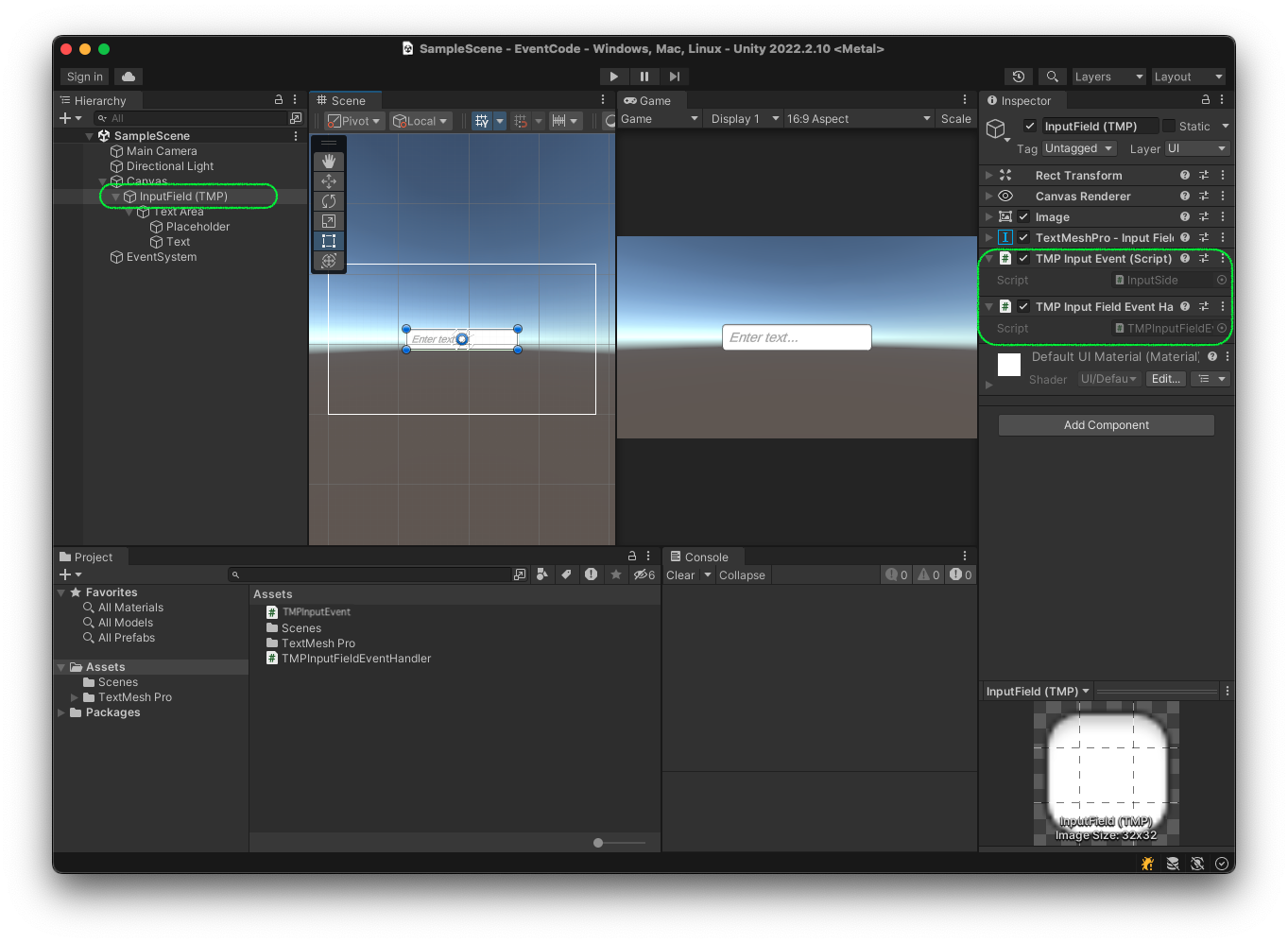Toggle the InputField (TMP) active checkbox
Screen dimensions: 1288x943
coord(1030,126)
